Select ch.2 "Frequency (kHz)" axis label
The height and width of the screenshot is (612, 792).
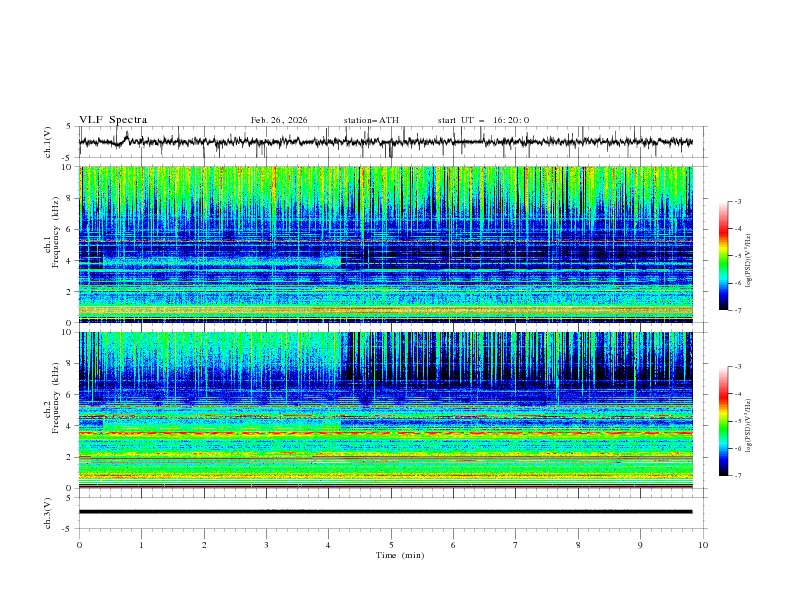point(56,398)
